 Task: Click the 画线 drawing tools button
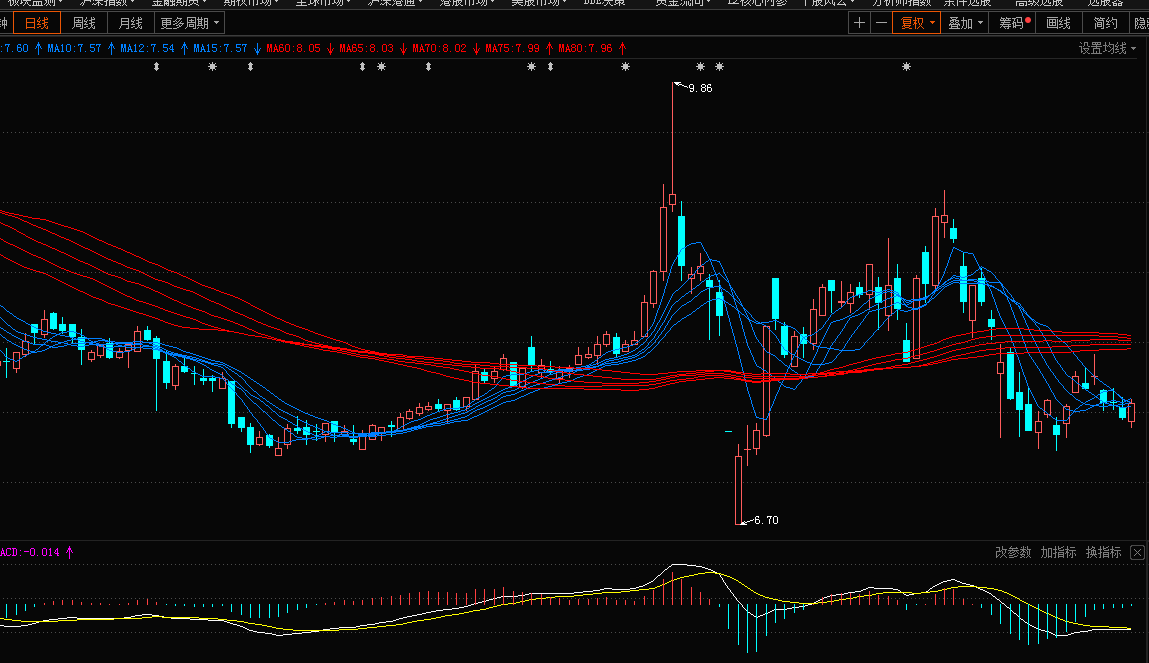[x=1058, y=23]
